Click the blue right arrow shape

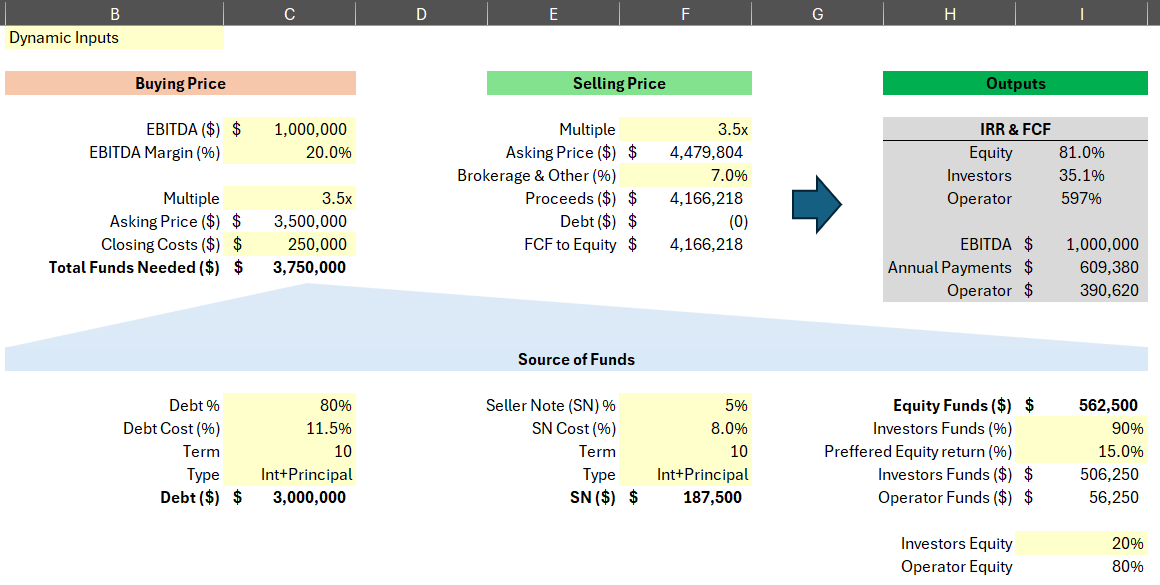tap(816, 205)
